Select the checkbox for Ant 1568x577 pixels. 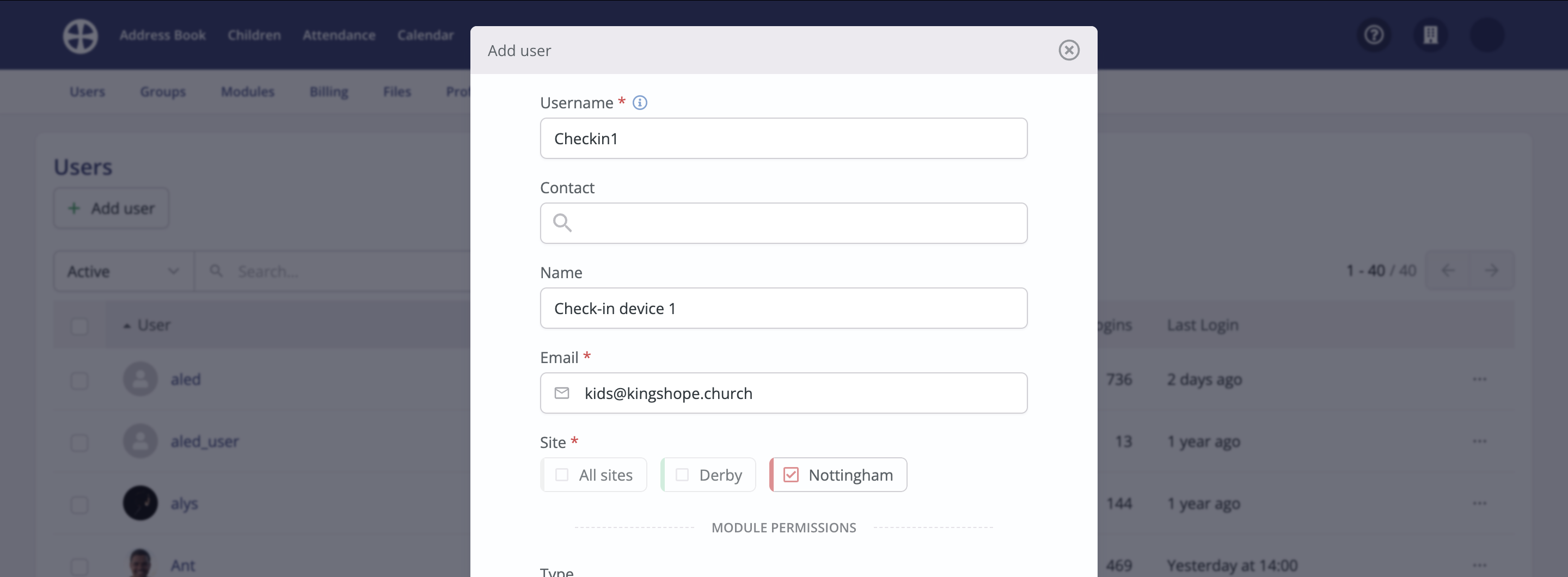79,567
